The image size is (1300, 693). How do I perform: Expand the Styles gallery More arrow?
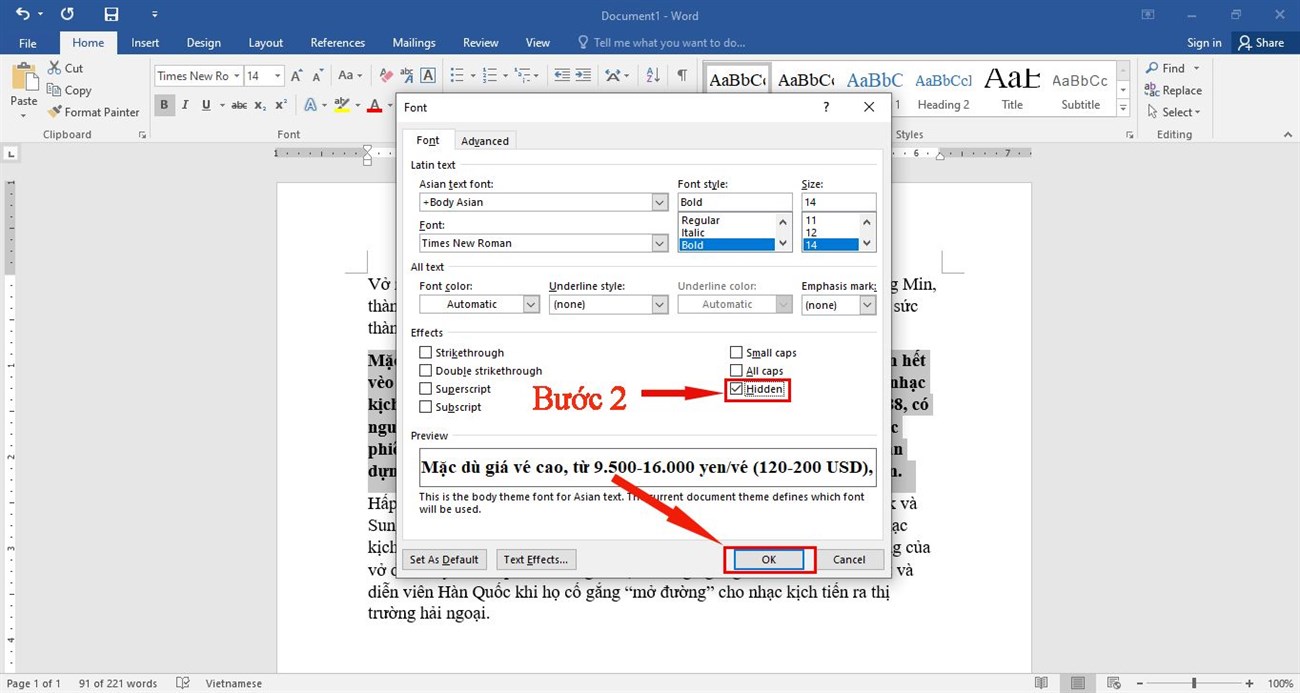[x=1123, y=107]
